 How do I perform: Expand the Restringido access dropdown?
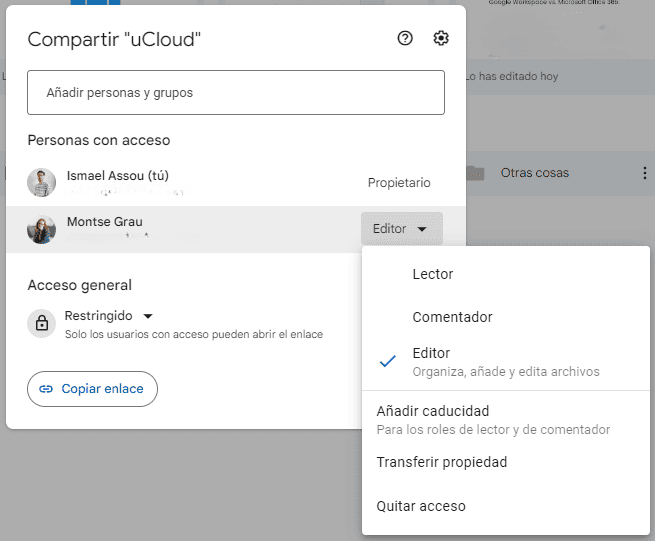coord(109,316)
